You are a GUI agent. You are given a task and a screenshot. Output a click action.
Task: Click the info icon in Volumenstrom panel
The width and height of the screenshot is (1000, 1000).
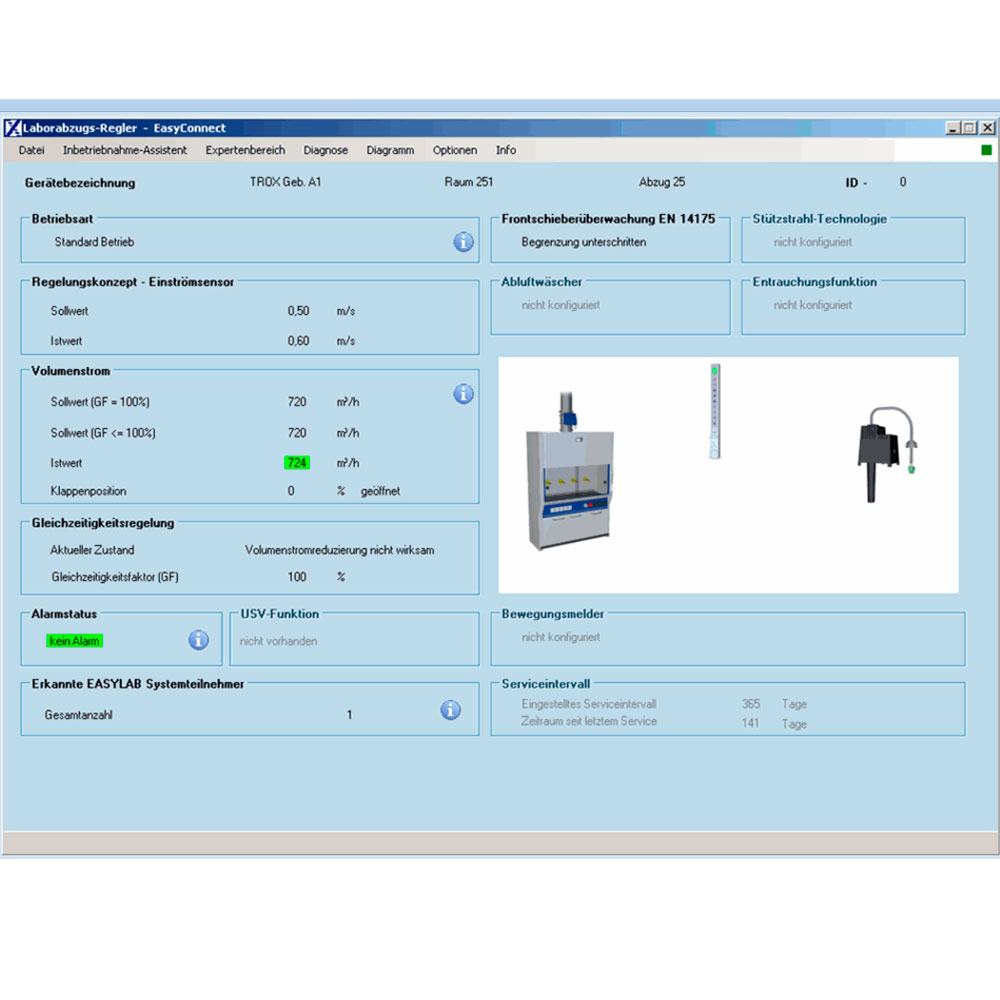point(463,394)
